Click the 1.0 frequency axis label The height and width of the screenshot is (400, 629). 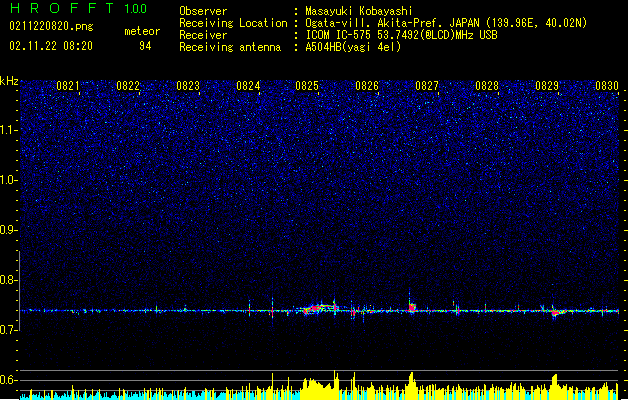point(9,180)
